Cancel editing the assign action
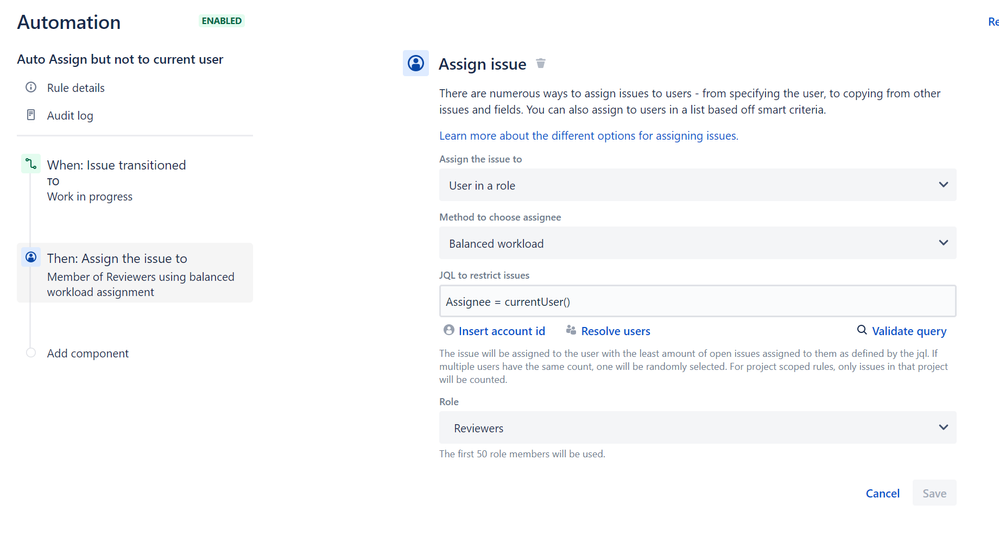 pyautogui.click(x=882, y=493)
